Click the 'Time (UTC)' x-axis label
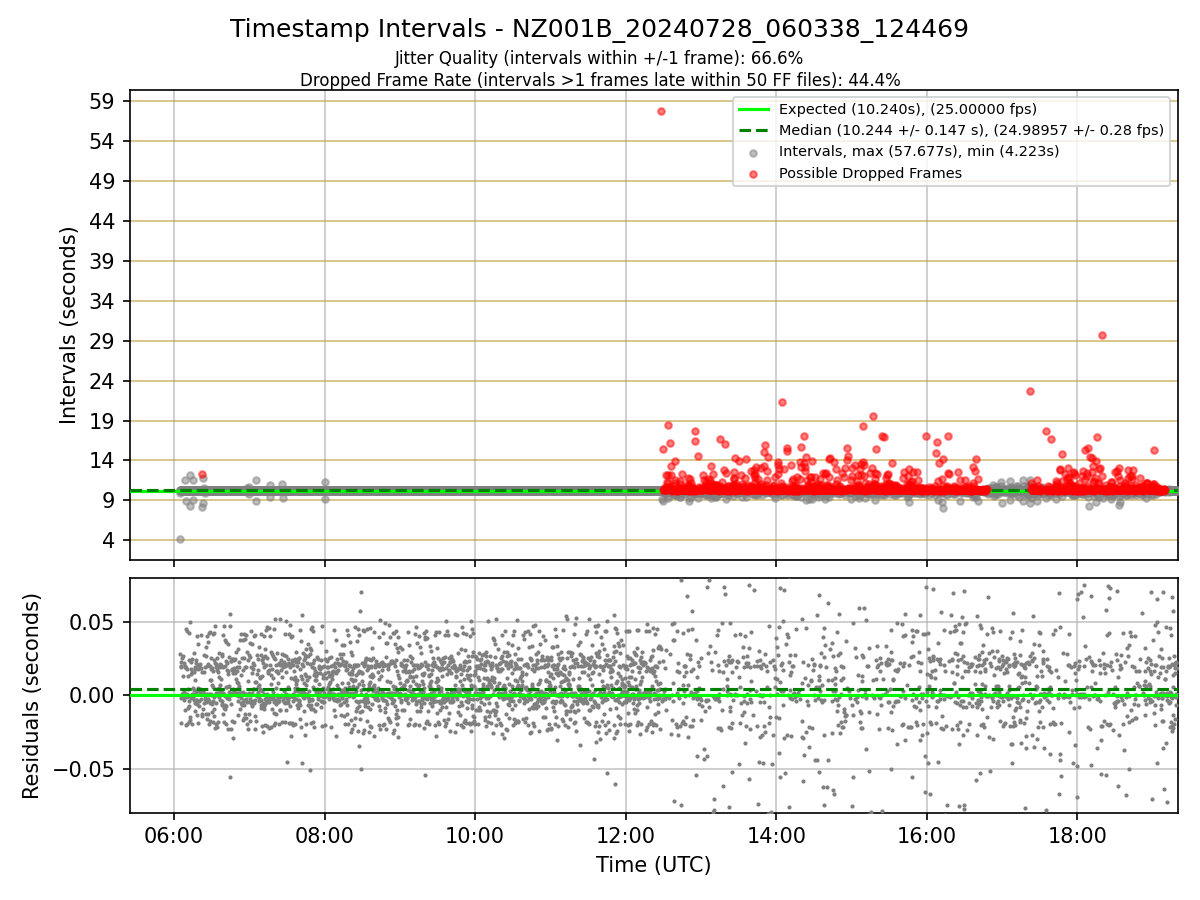This screenshot has width=1200, height=900. (654, 865)
